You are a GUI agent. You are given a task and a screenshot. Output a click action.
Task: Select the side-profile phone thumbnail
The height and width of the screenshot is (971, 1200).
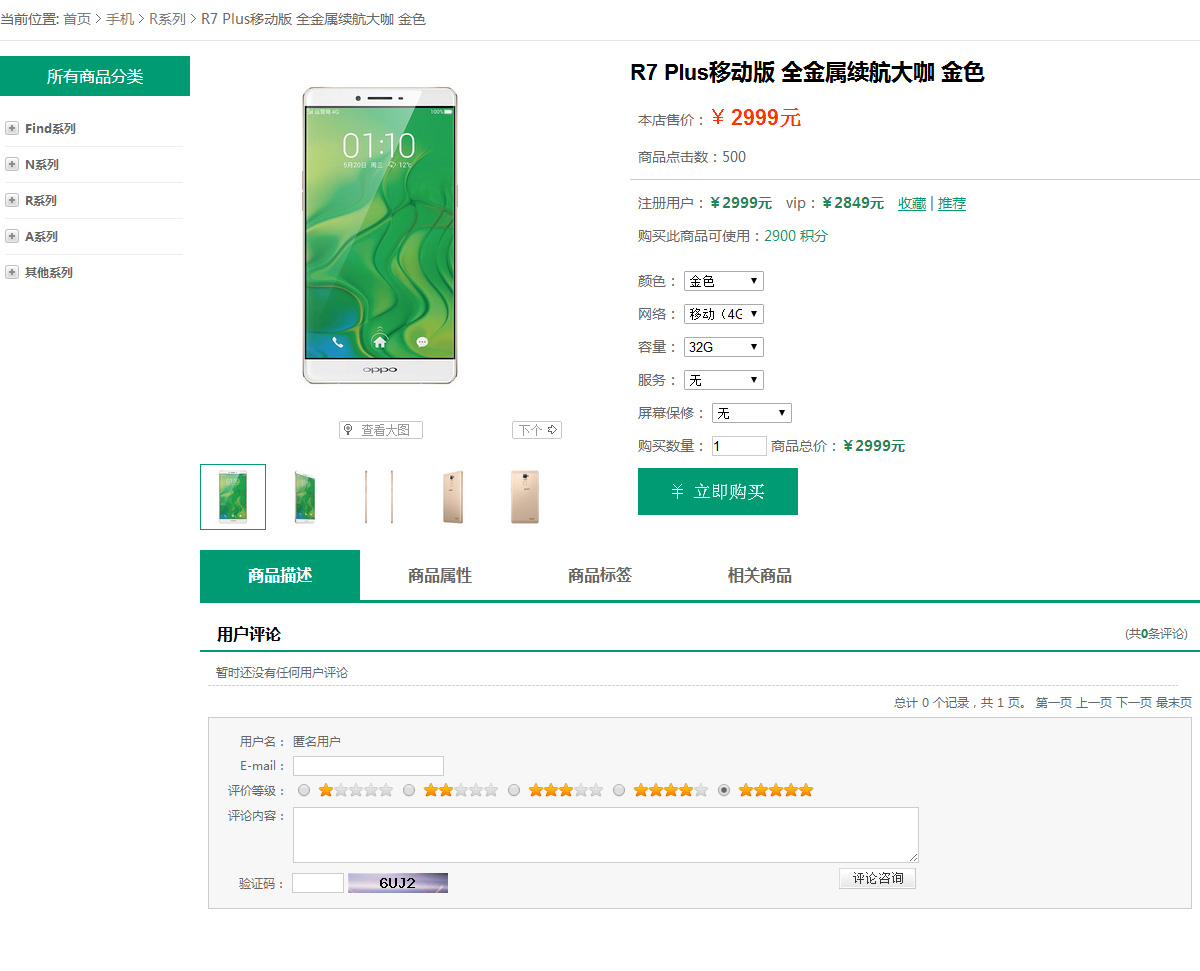[378, 497]
